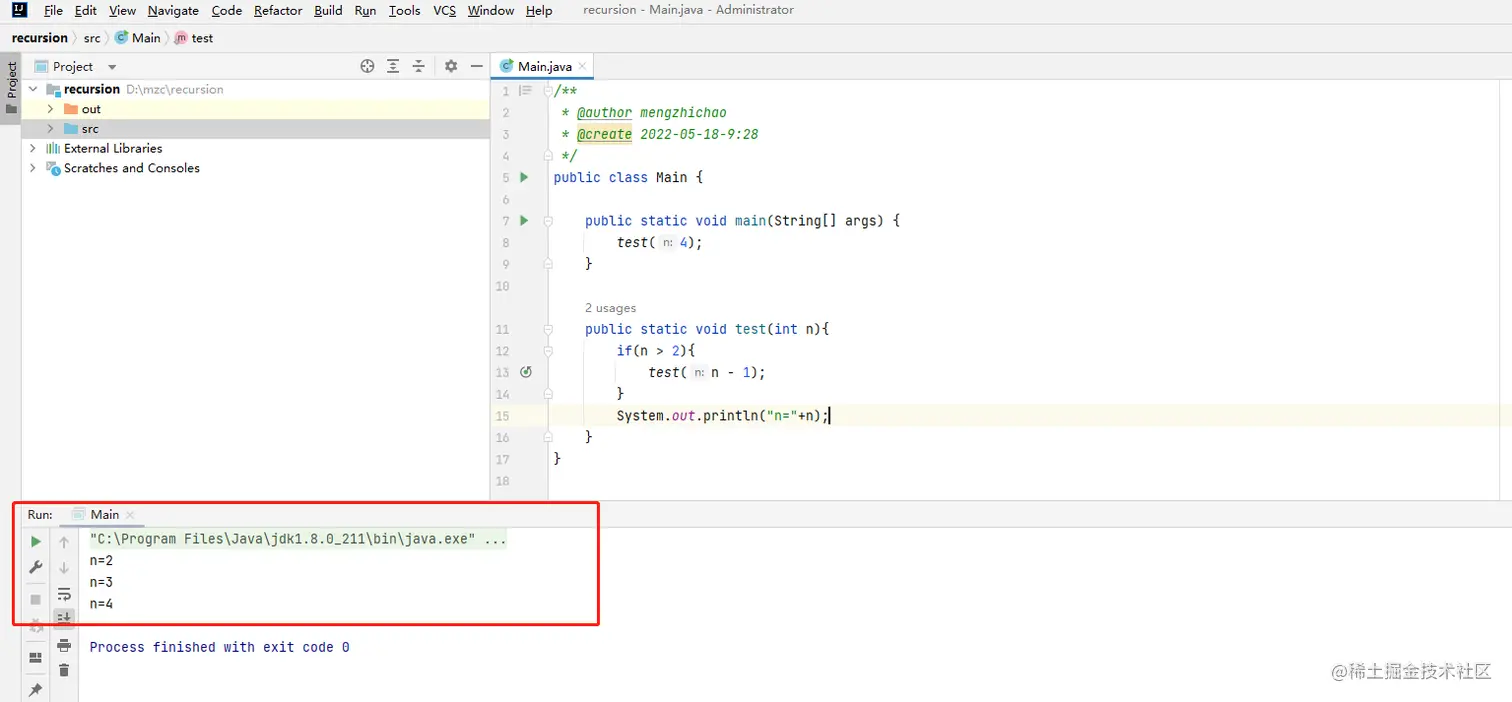
Task: Fold the test method at line 11
Action: 548,329
